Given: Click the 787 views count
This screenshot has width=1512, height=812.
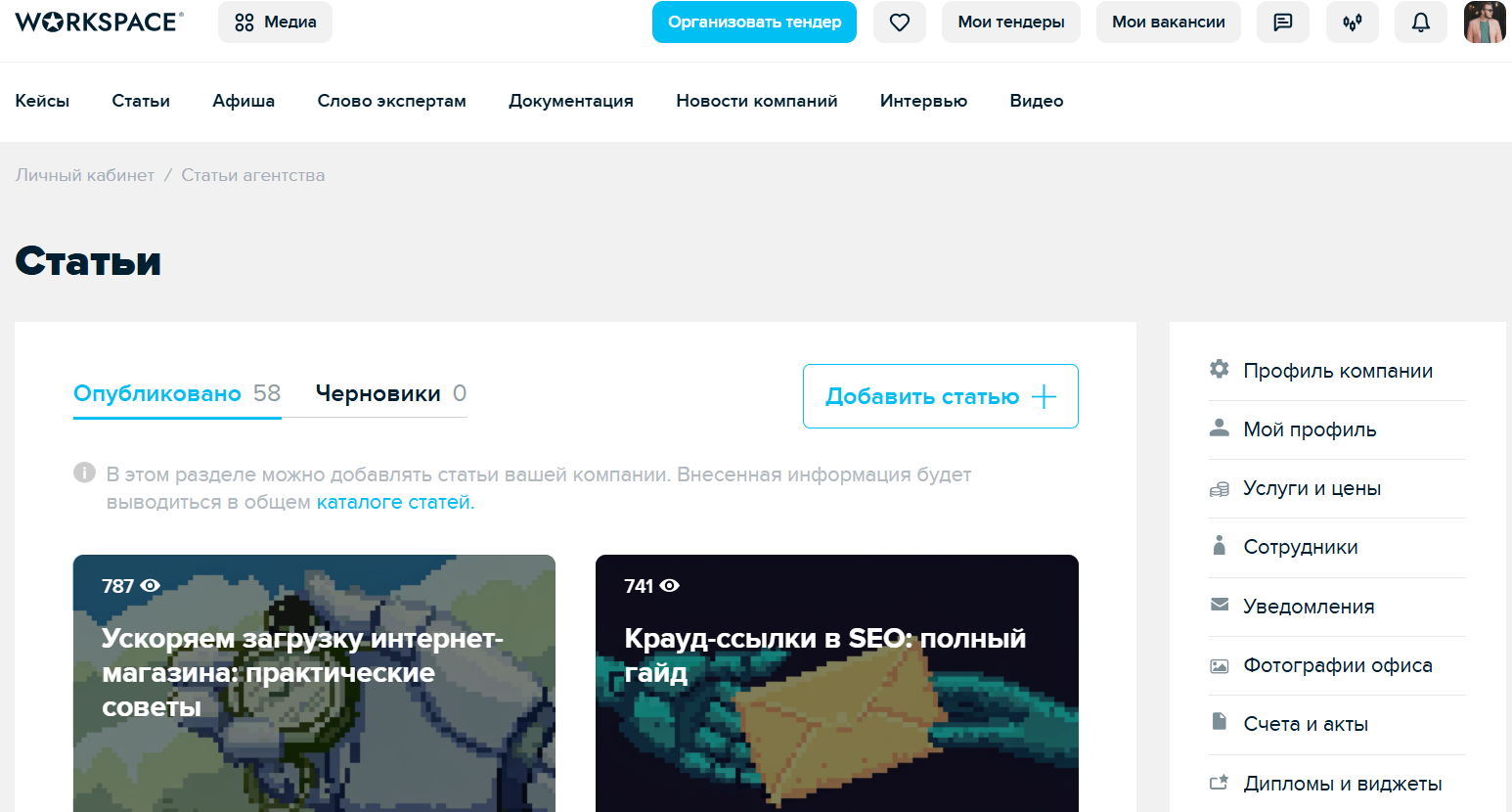Looking at the screenshot, I should [x=117, y=585].
